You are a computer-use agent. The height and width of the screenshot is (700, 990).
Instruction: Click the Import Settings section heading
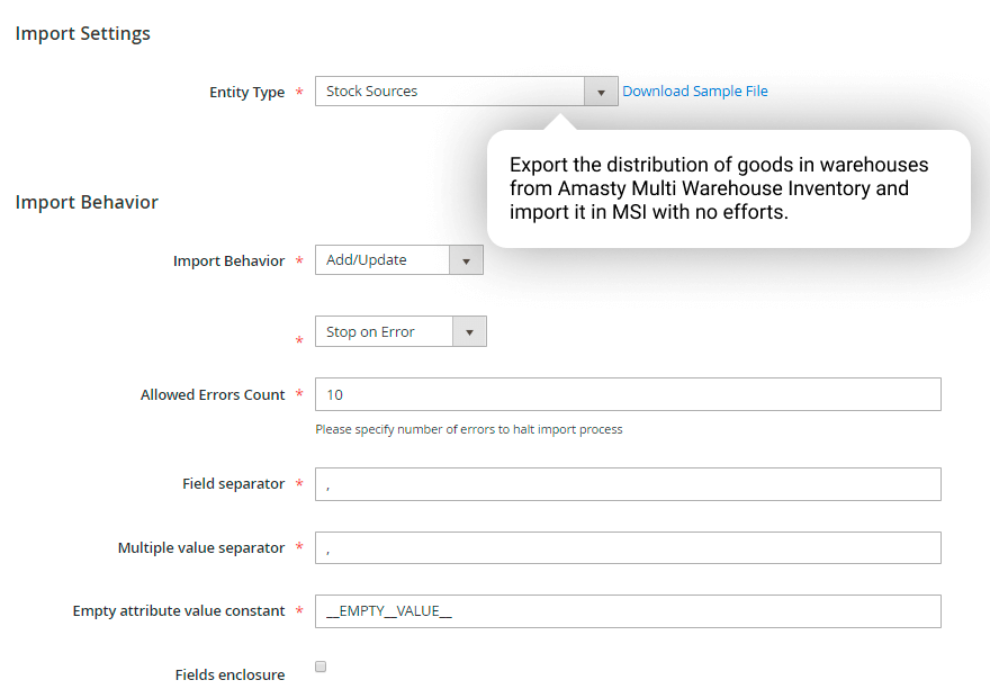(83, 33)
